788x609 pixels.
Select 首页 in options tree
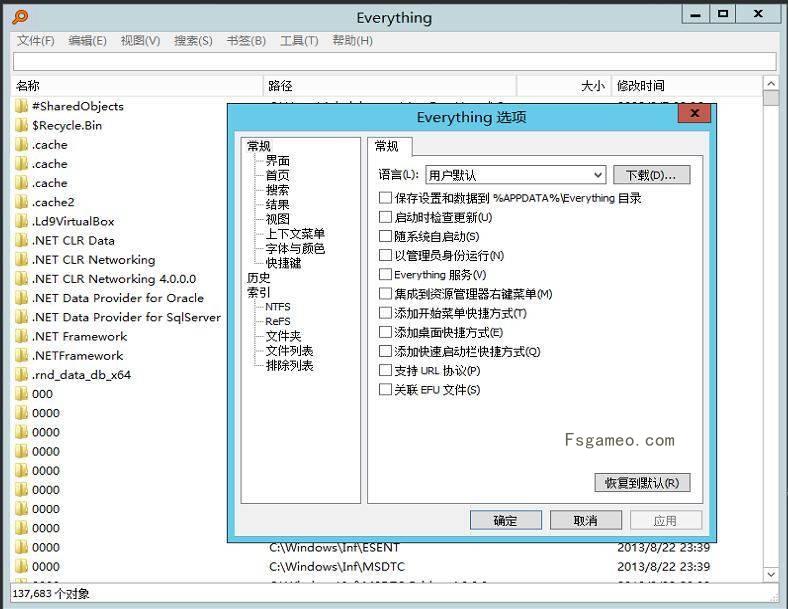277,175
